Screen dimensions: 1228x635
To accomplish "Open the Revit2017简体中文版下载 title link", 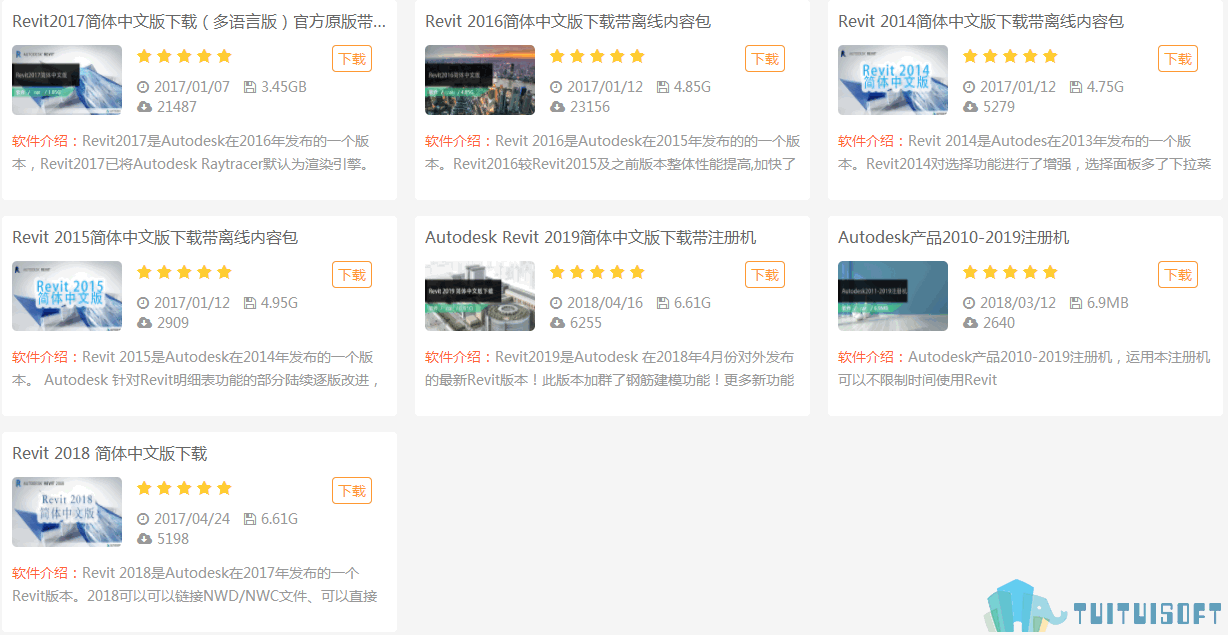I will [199, 21].
